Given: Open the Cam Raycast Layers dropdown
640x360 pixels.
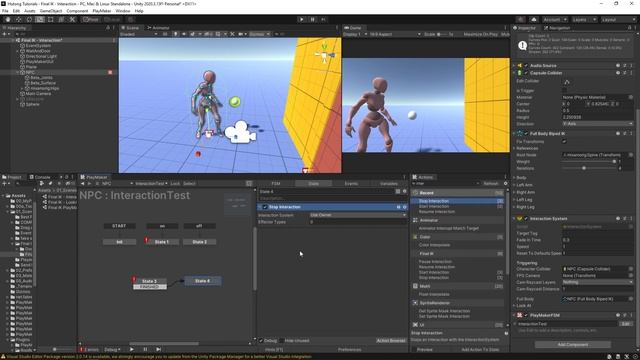Looking at the screenshot, I should 598,282.
